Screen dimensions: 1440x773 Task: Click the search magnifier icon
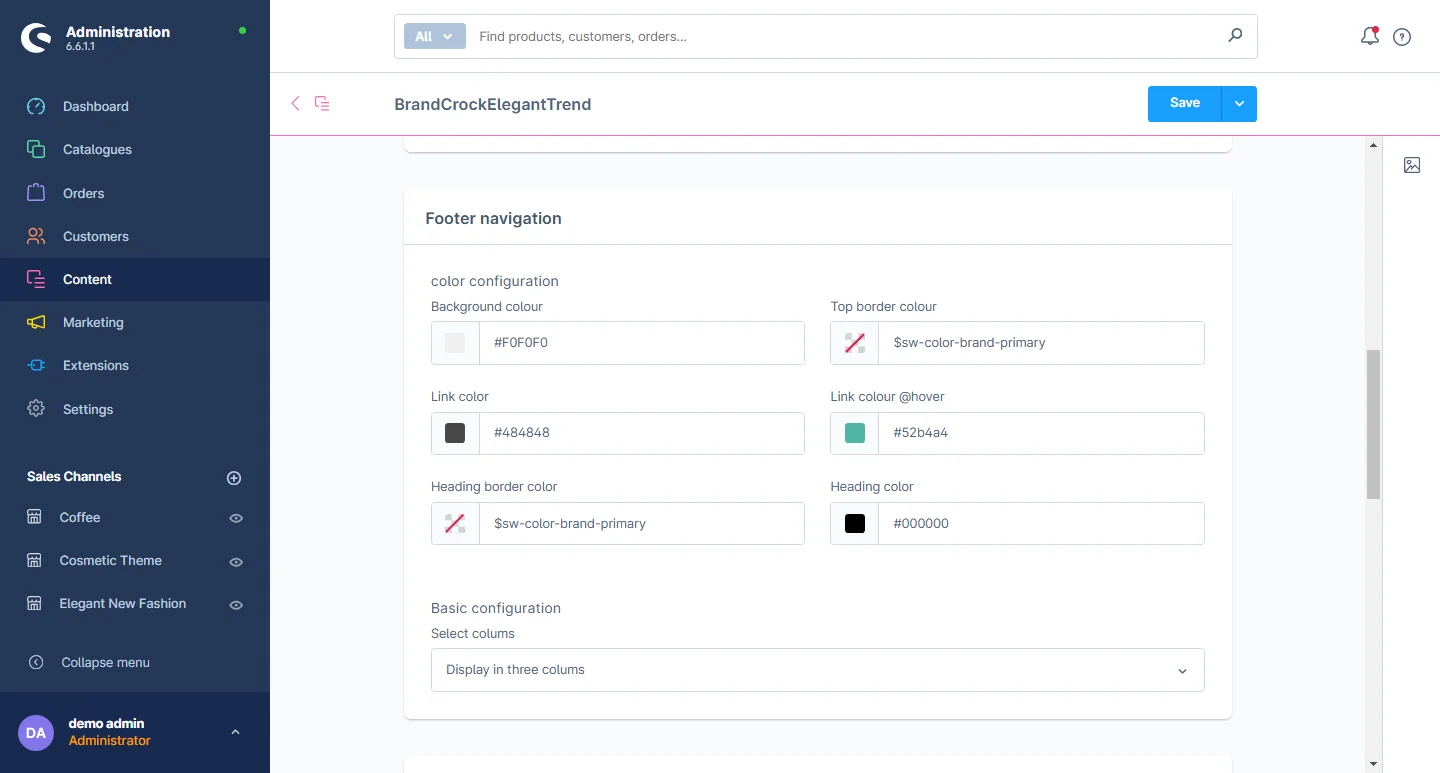coord(1235,36)
